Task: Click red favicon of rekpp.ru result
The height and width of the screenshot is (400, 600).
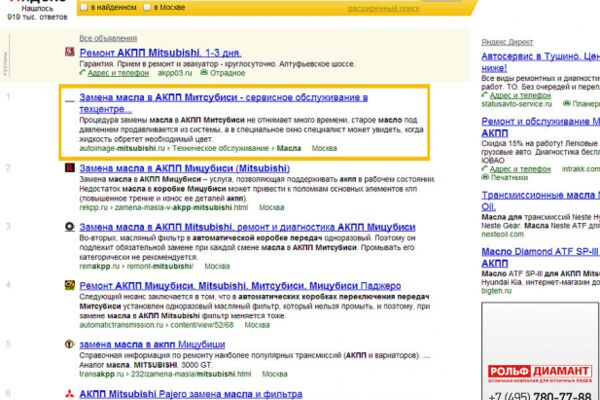Action: 70,168
